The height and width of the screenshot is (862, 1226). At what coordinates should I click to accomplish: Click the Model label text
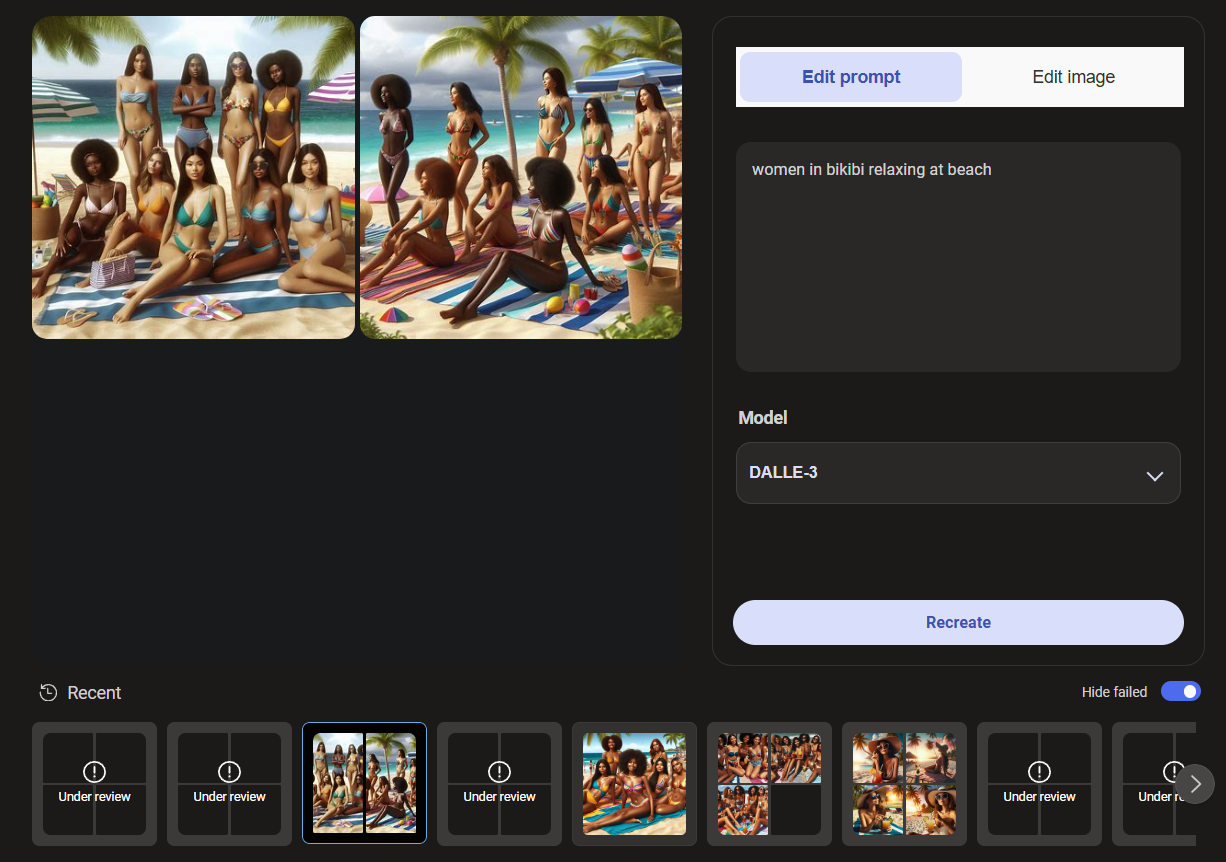(763, 418)
